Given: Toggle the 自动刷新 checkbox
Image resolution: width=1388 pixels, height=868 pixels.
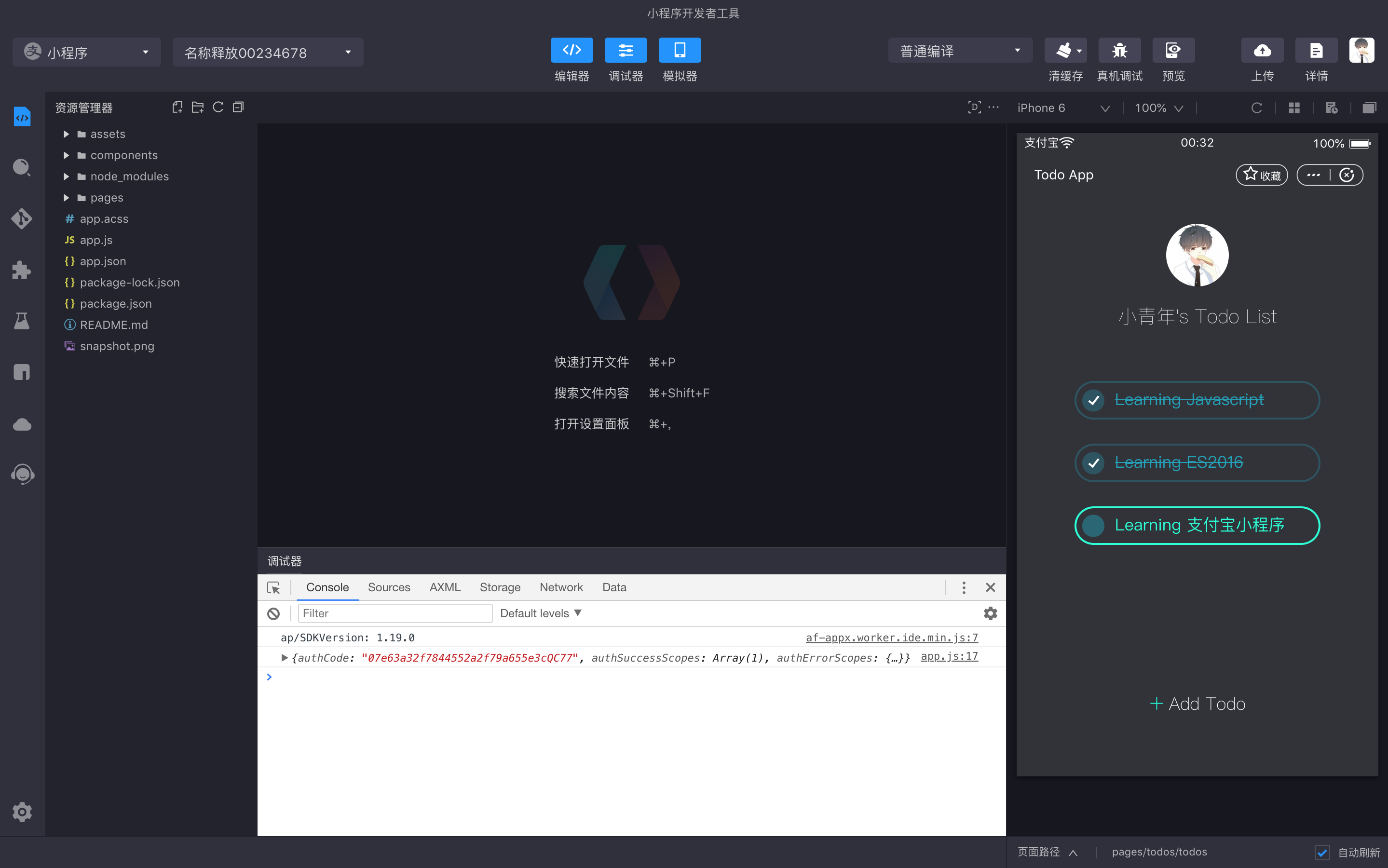Looking at the screenshot, I should pyautogui.click(x=1322, y=852).
